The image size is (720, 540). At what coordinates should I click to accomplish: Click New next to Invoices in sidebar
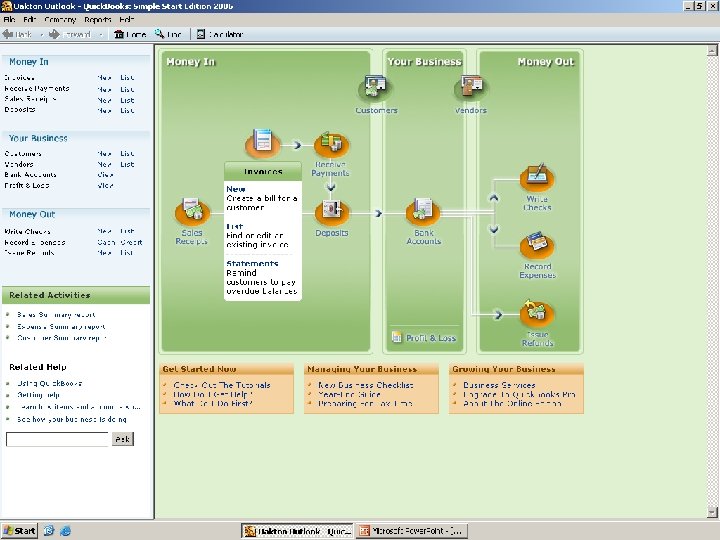click(x=104, y=78)
